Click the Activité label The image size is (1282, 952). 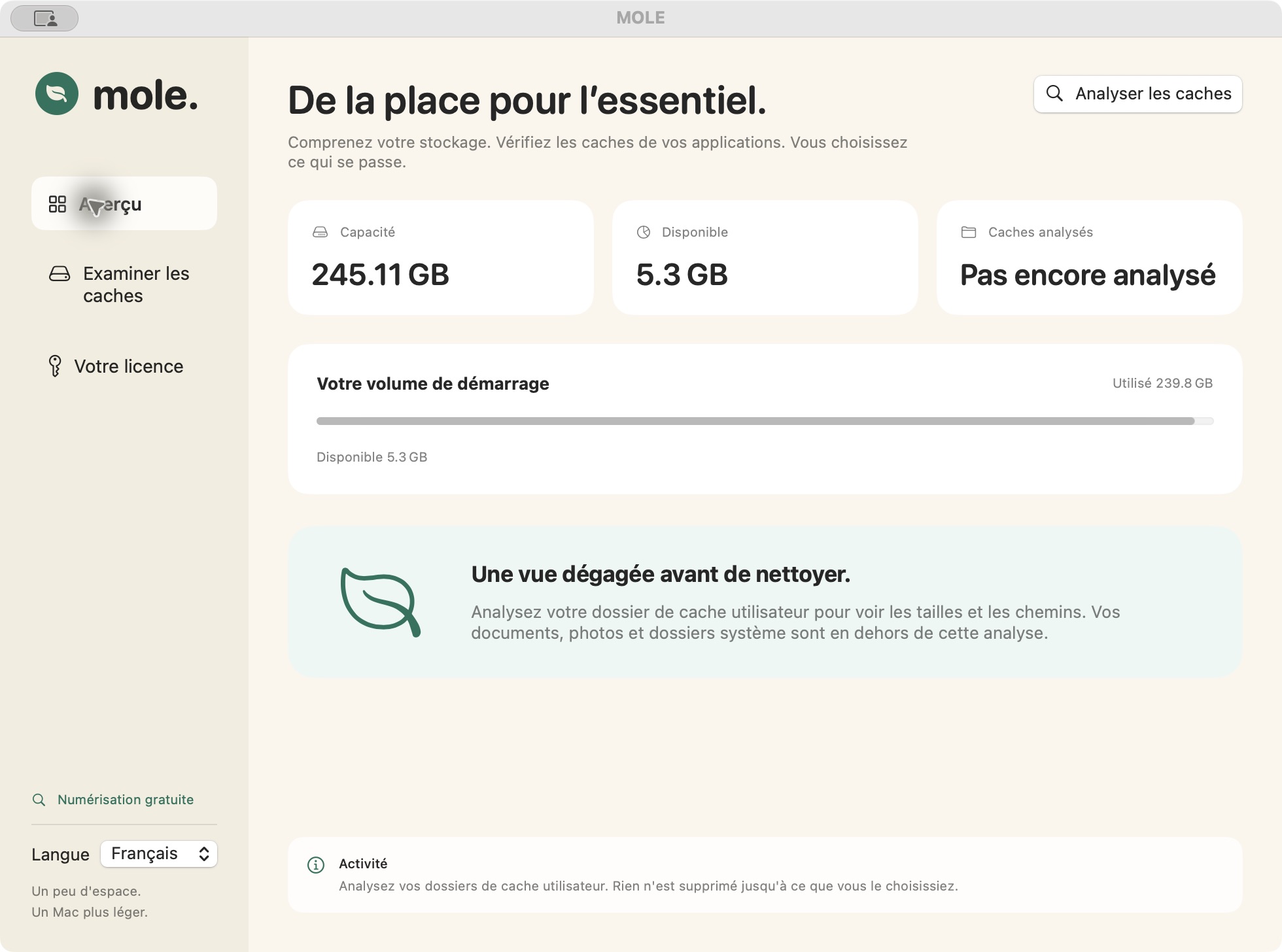tap(363, 864)
